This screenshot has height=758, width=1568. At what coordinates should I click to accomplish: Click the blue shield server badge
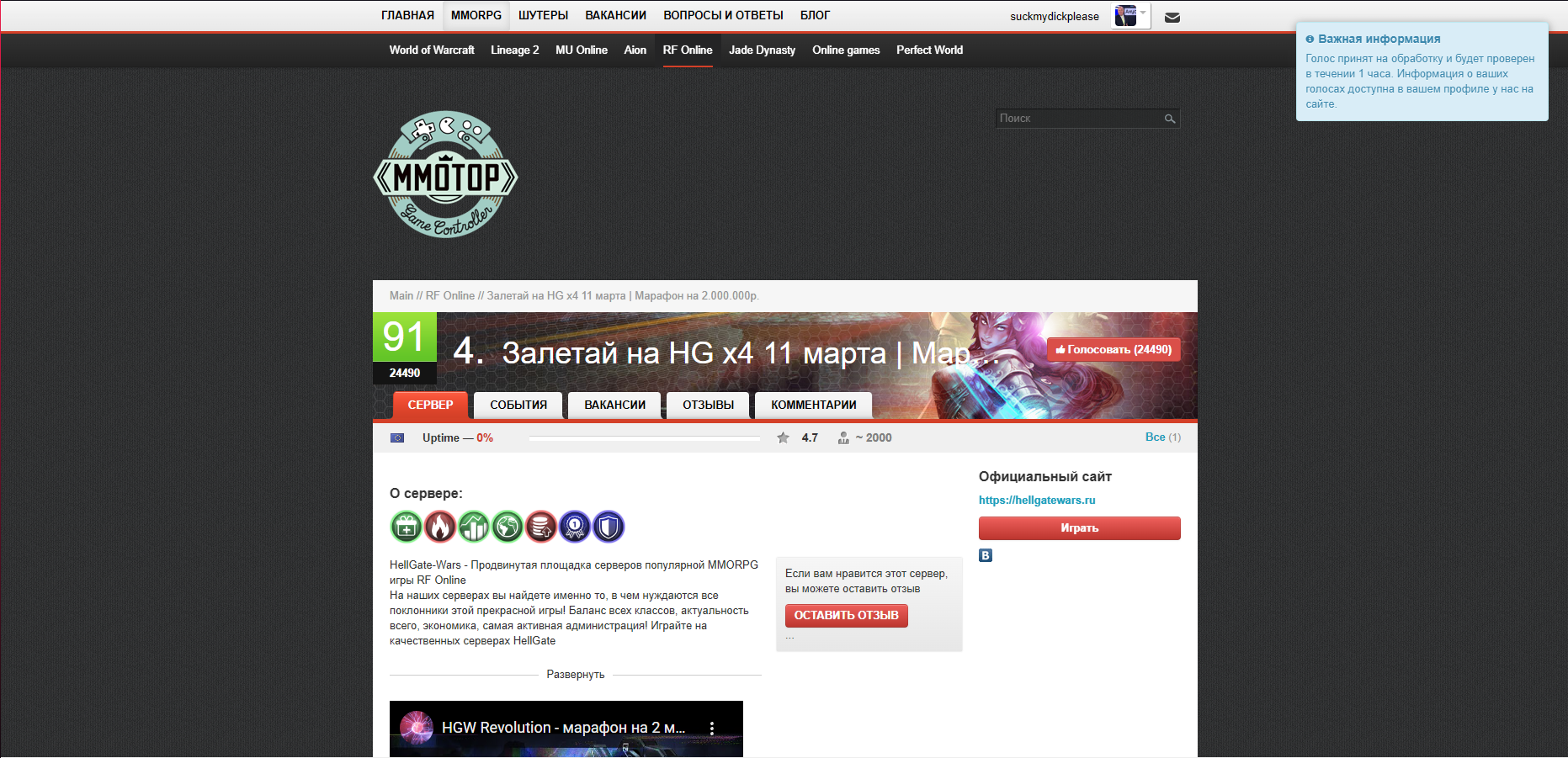[609, 527]
